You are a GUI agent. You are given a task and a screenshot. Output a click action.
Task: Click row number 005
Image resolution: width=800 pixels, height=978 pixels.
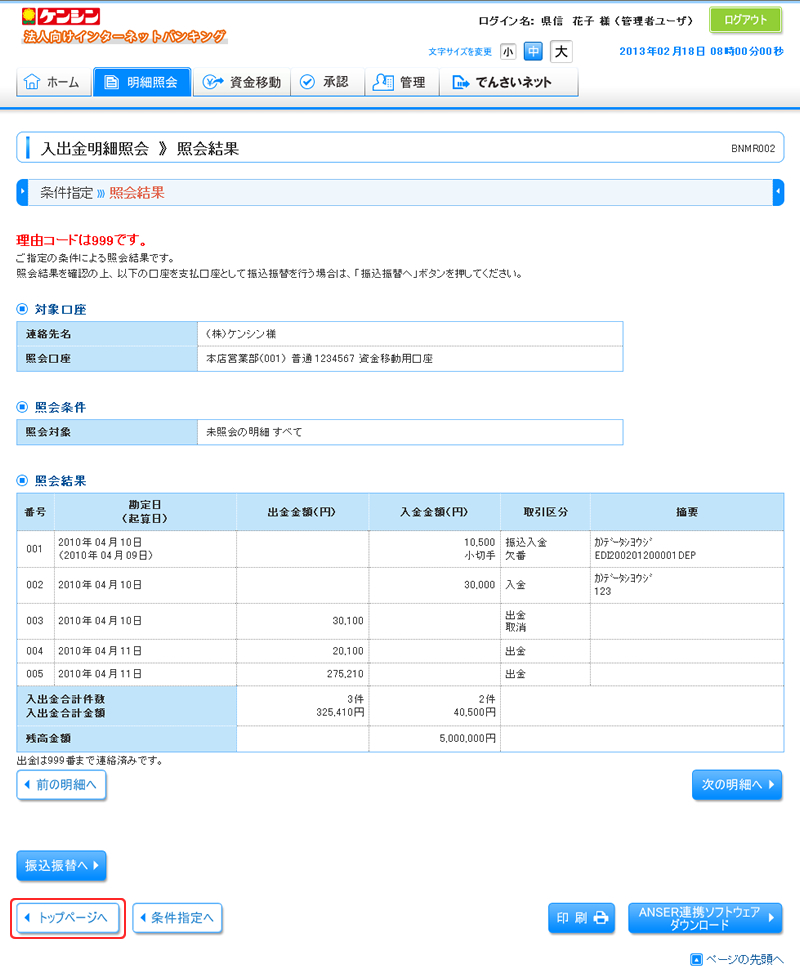35,674
